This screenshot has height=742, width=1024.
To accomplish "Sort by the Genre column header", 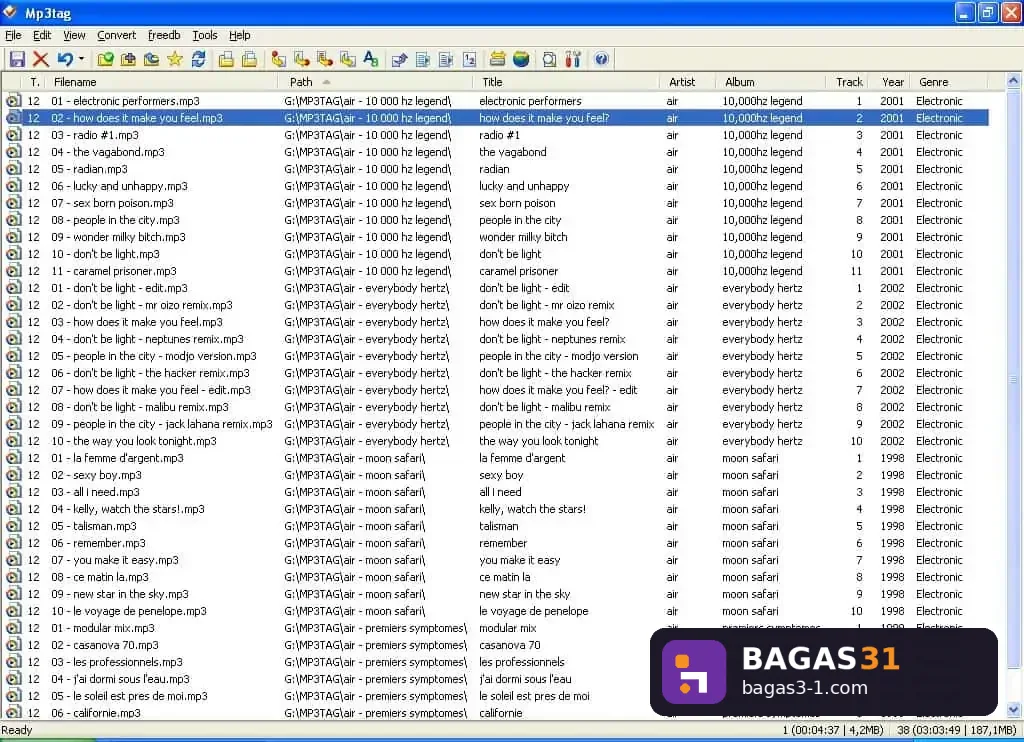I will tap(950, 82).
